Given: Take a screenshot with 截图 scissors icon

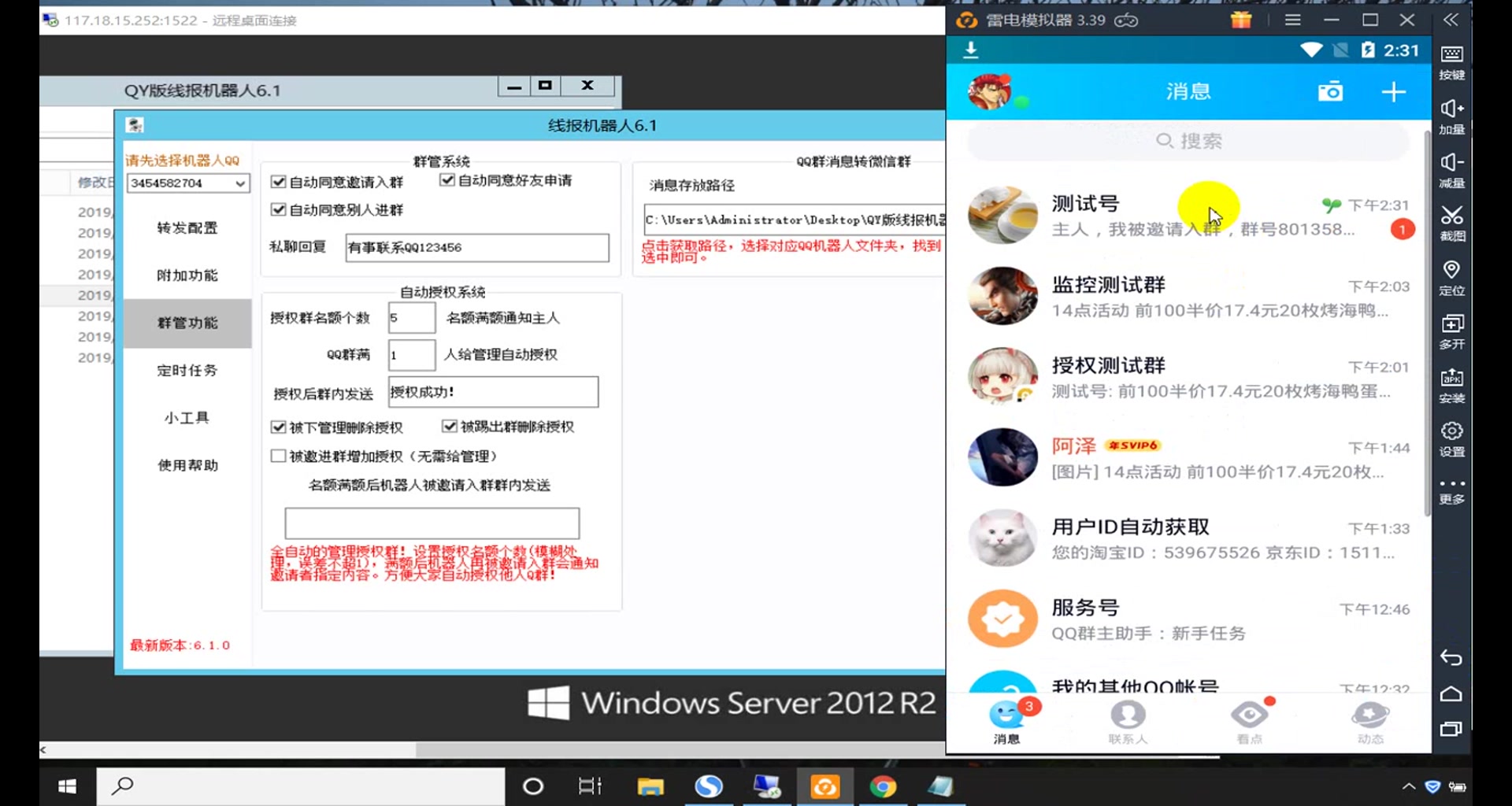Looking at the screenshot, I should pyautogui.click(x=1451, y=224).
